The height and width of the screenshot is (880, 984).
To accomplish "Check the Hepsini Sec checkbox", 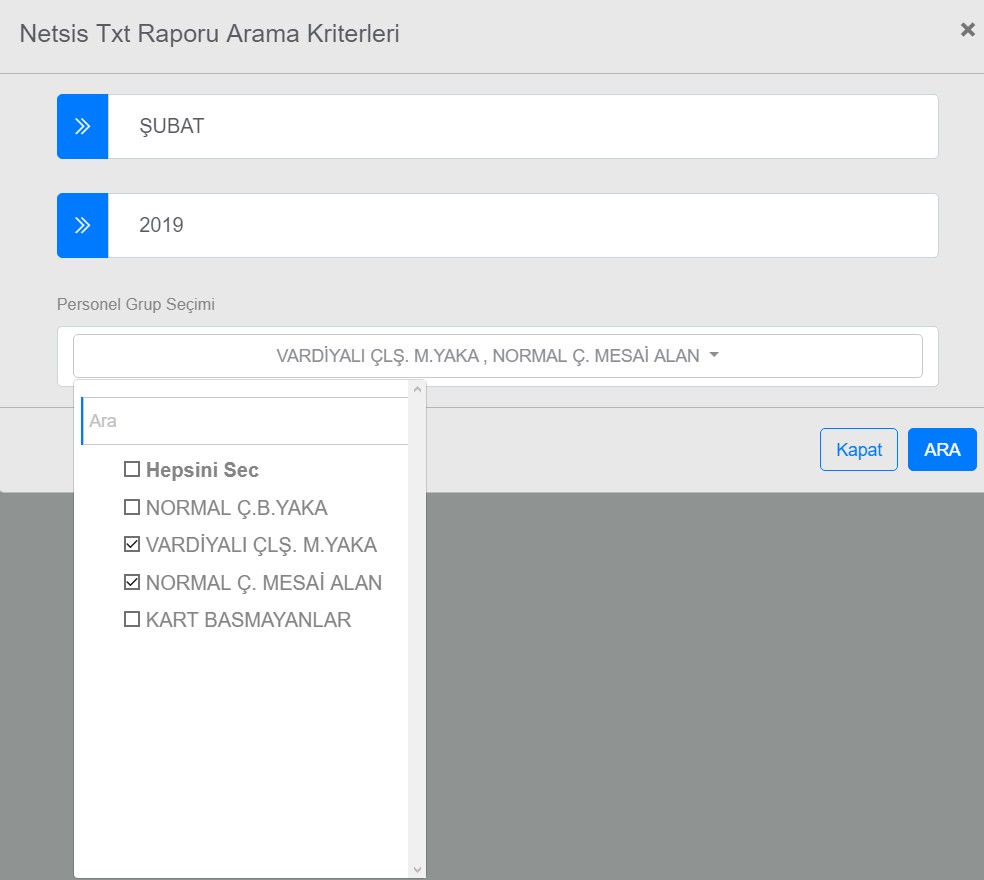I will click(132, 470).
